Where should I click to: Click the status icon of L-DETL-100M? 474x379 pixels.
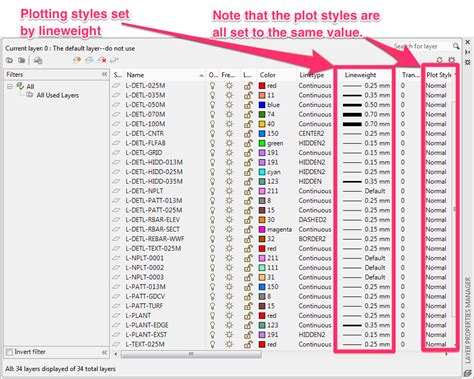click(116, 124)
